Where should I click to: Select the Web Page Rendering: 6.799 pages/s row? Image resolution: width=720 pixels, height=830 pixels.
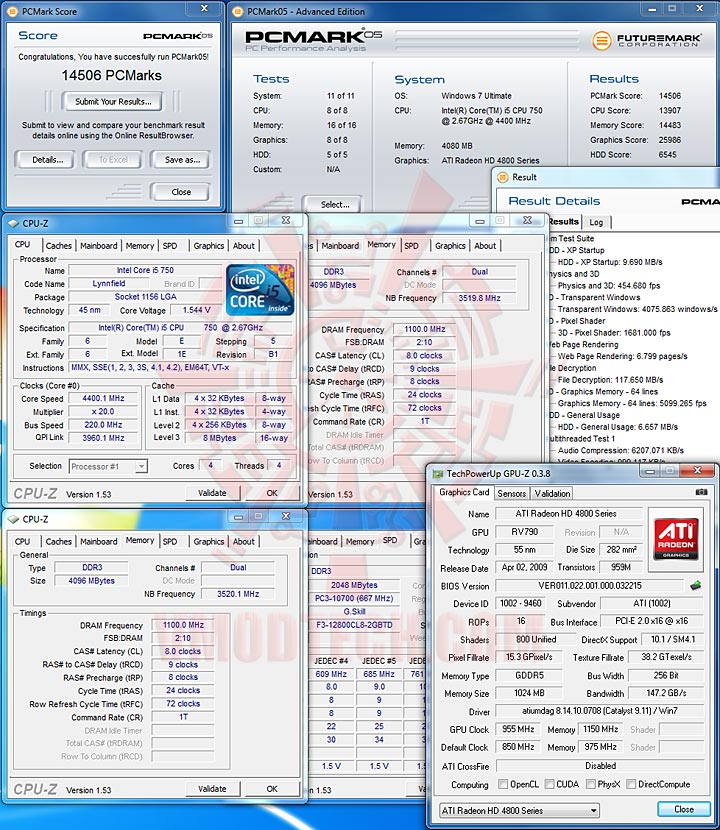point(622,356)
